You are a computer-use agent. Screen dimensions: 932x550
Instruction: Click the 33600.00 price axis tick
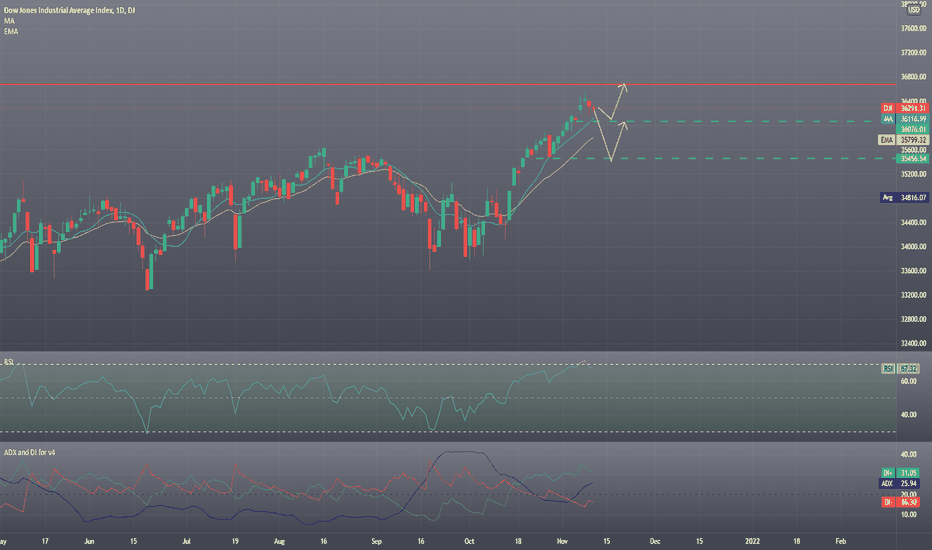(x=914, y=271)
